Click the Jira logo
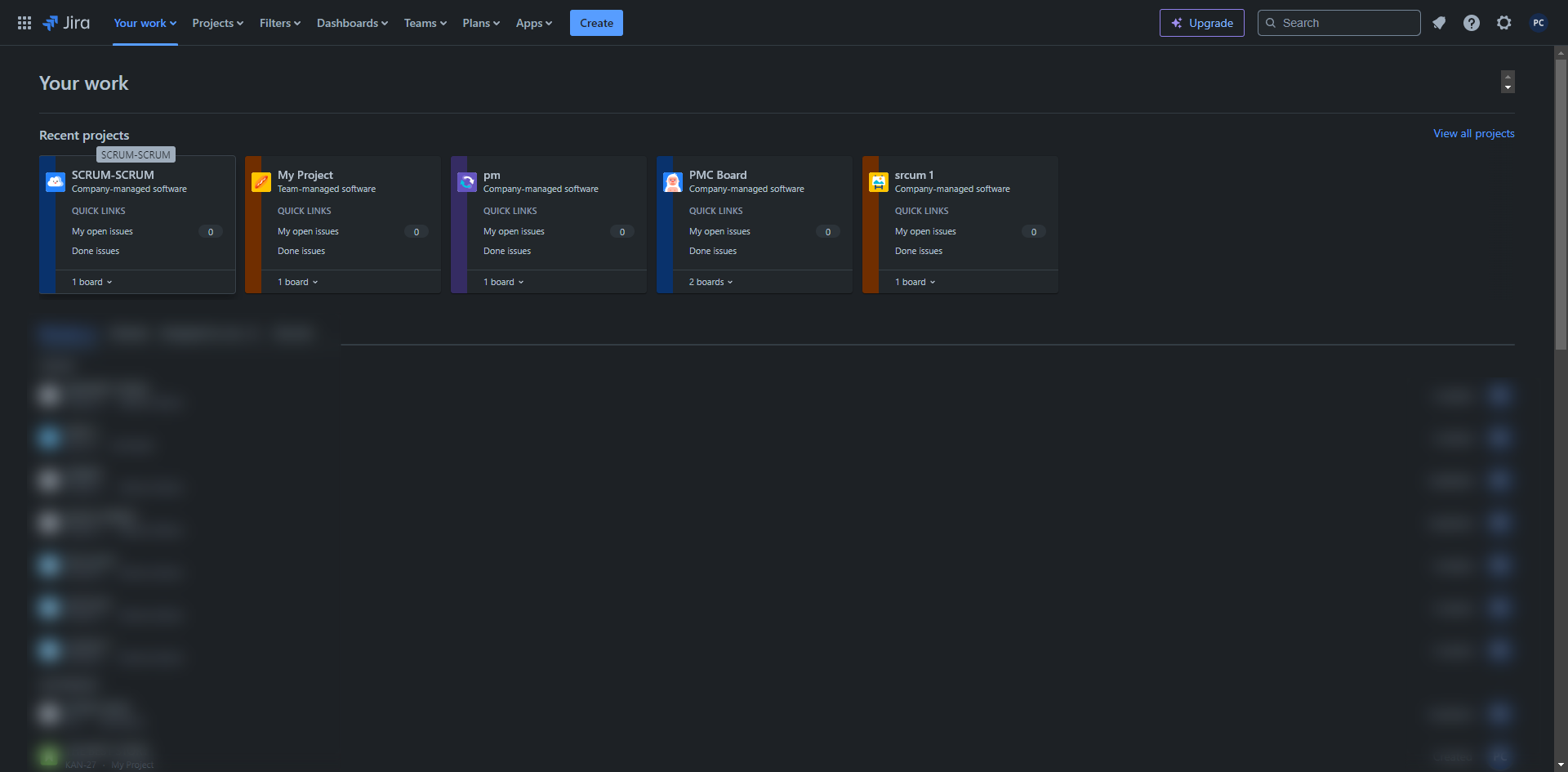The width and height of the screenshot is (1568, 772). (66, 23)
